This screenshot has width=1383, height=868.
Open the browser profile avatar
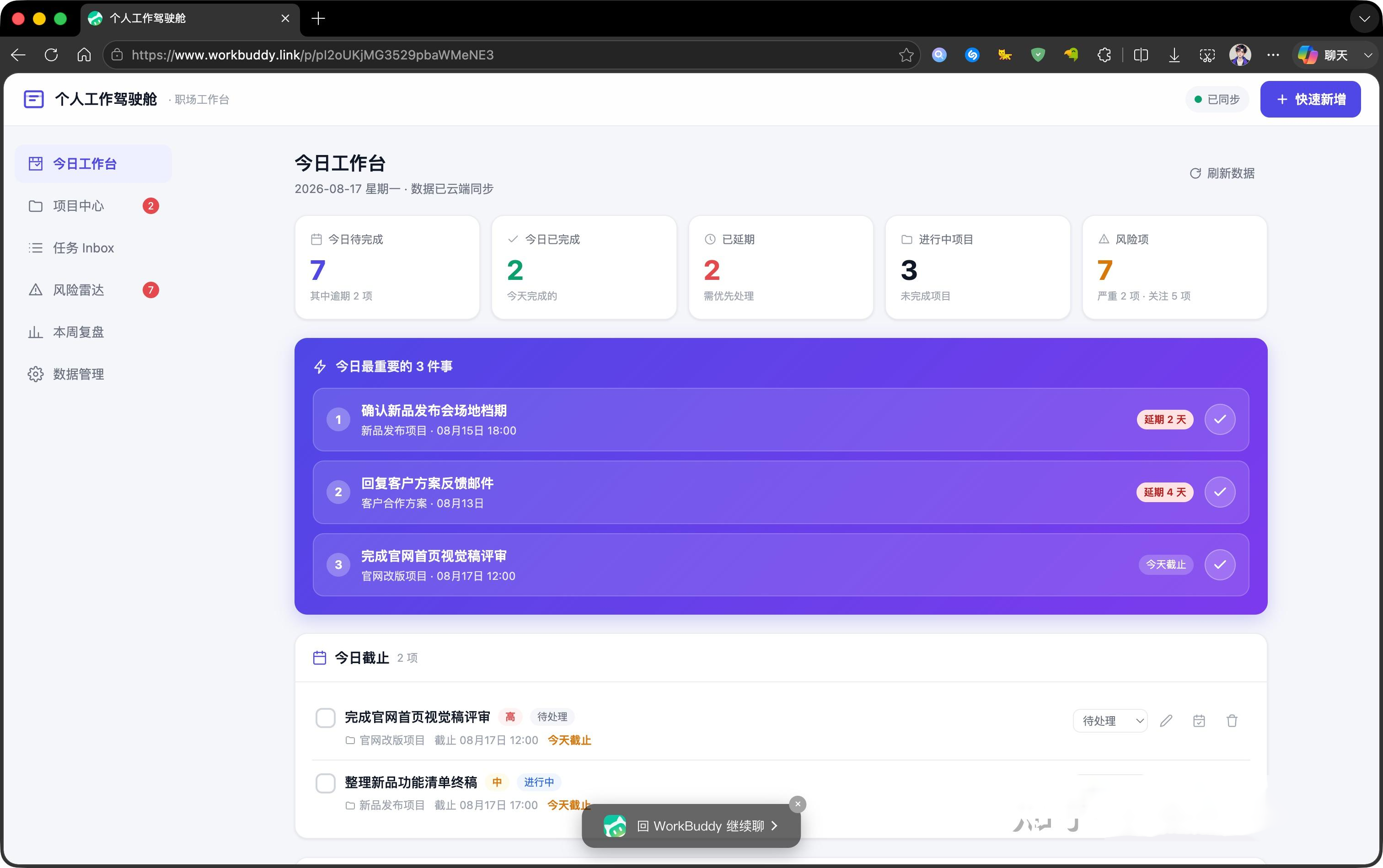tap(1240, 55)
